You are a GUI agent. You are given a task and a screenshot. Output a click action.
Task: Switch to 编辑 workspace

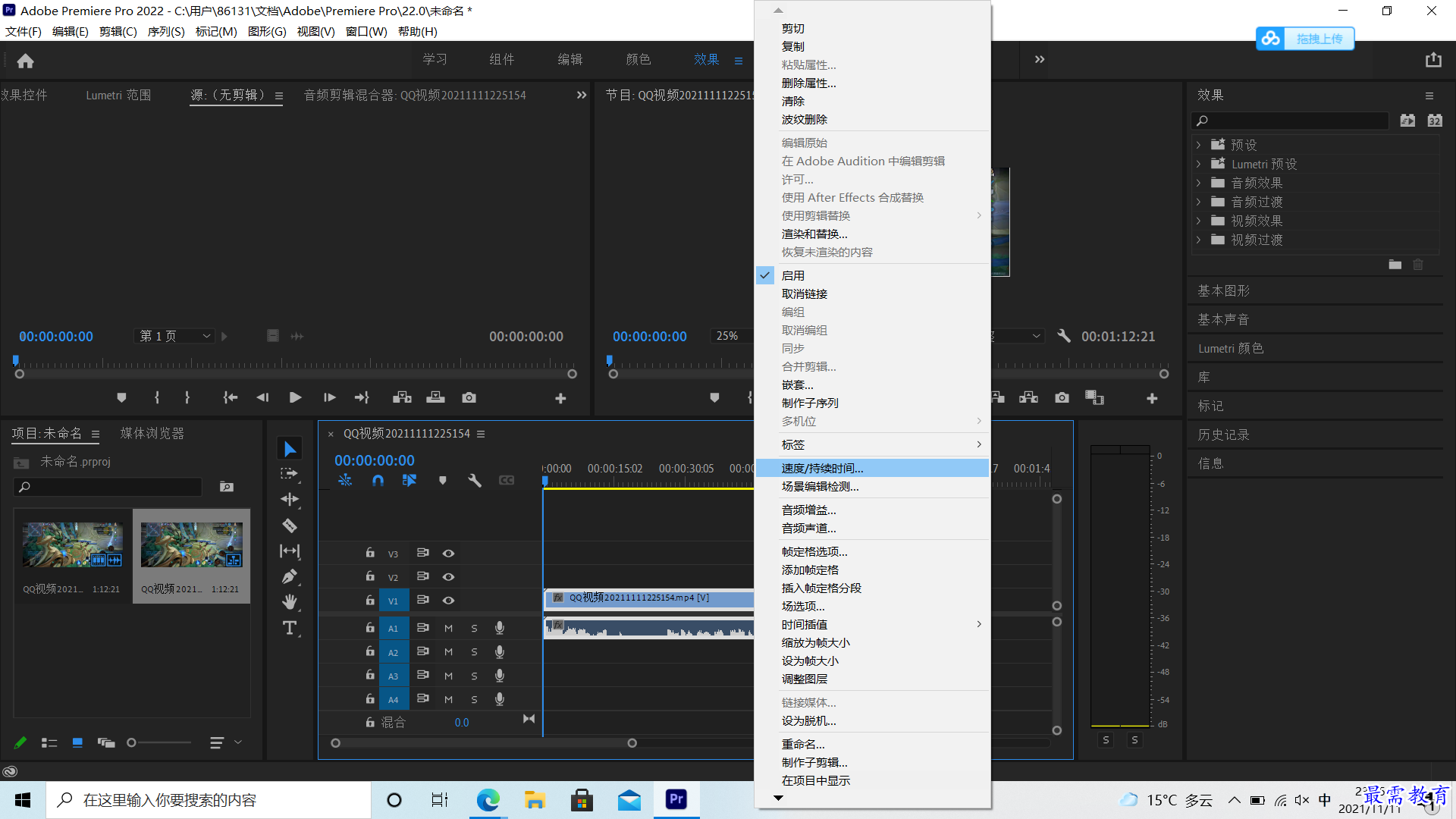570,59
